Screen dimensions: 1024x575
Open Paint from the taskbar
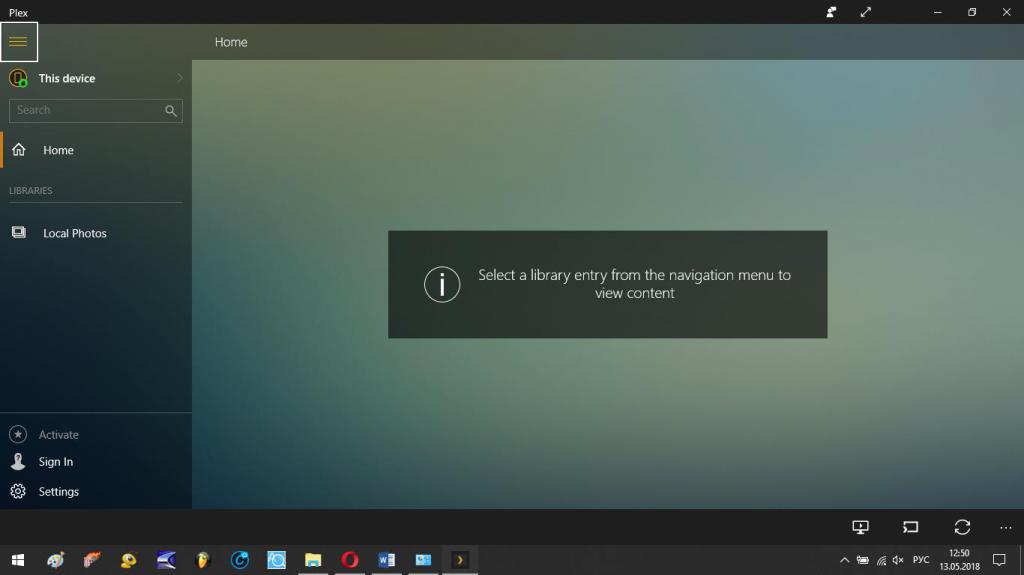[x=56, y=560]
